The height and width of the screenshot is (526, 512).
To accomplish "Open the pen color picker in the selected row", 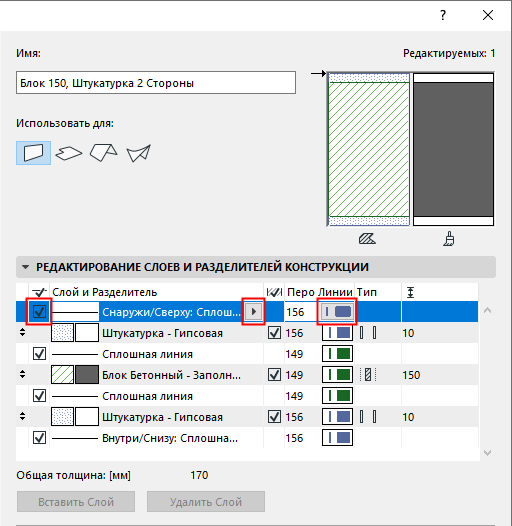I will click(x=337, y=312).
